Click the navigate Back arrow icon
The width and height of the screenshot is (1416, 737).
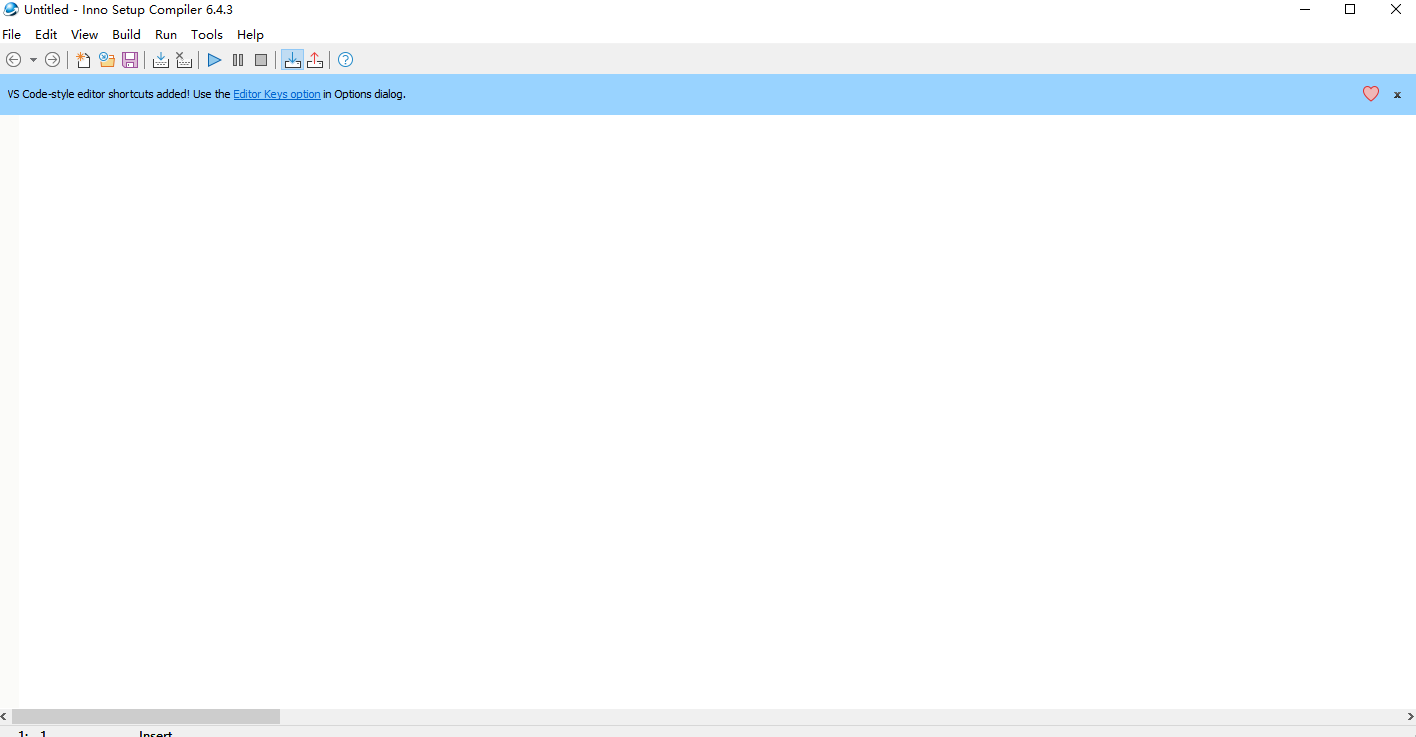tap(13, 60)
